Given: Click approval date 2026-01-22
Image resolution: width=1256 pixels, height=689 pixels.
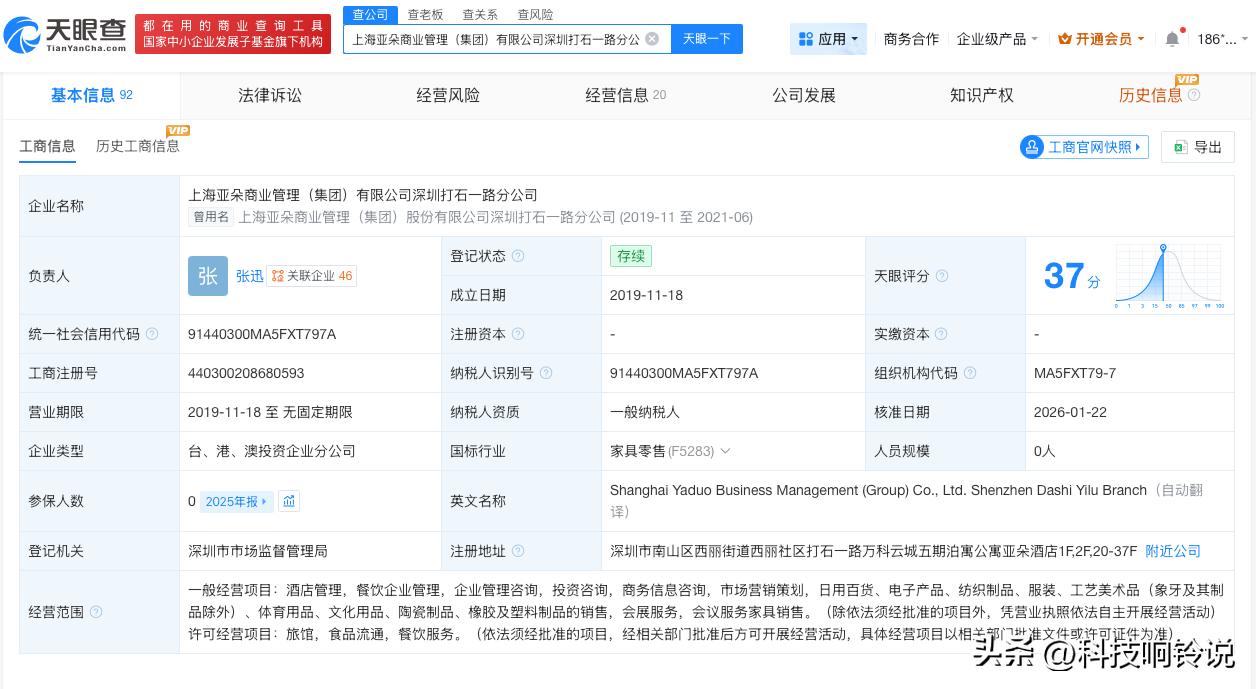Looking at the screenshot, I should tap(1071, 412).
